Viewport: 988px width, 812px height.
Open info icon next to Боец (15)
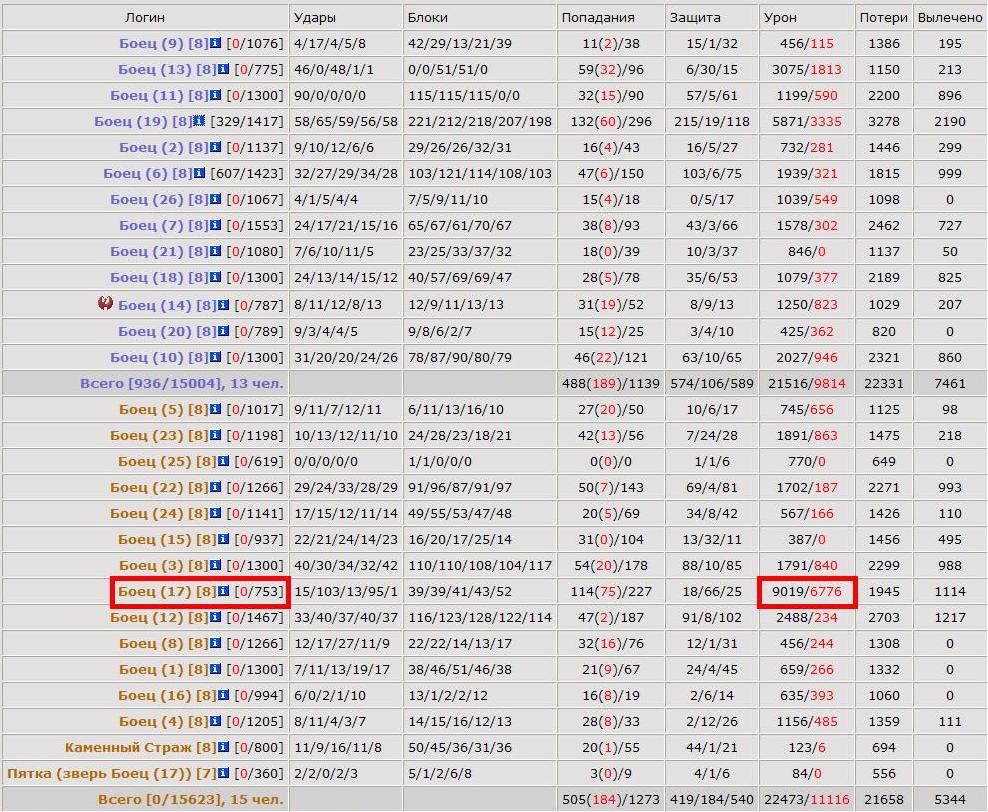pyautogui.click(x=224, y=539)
